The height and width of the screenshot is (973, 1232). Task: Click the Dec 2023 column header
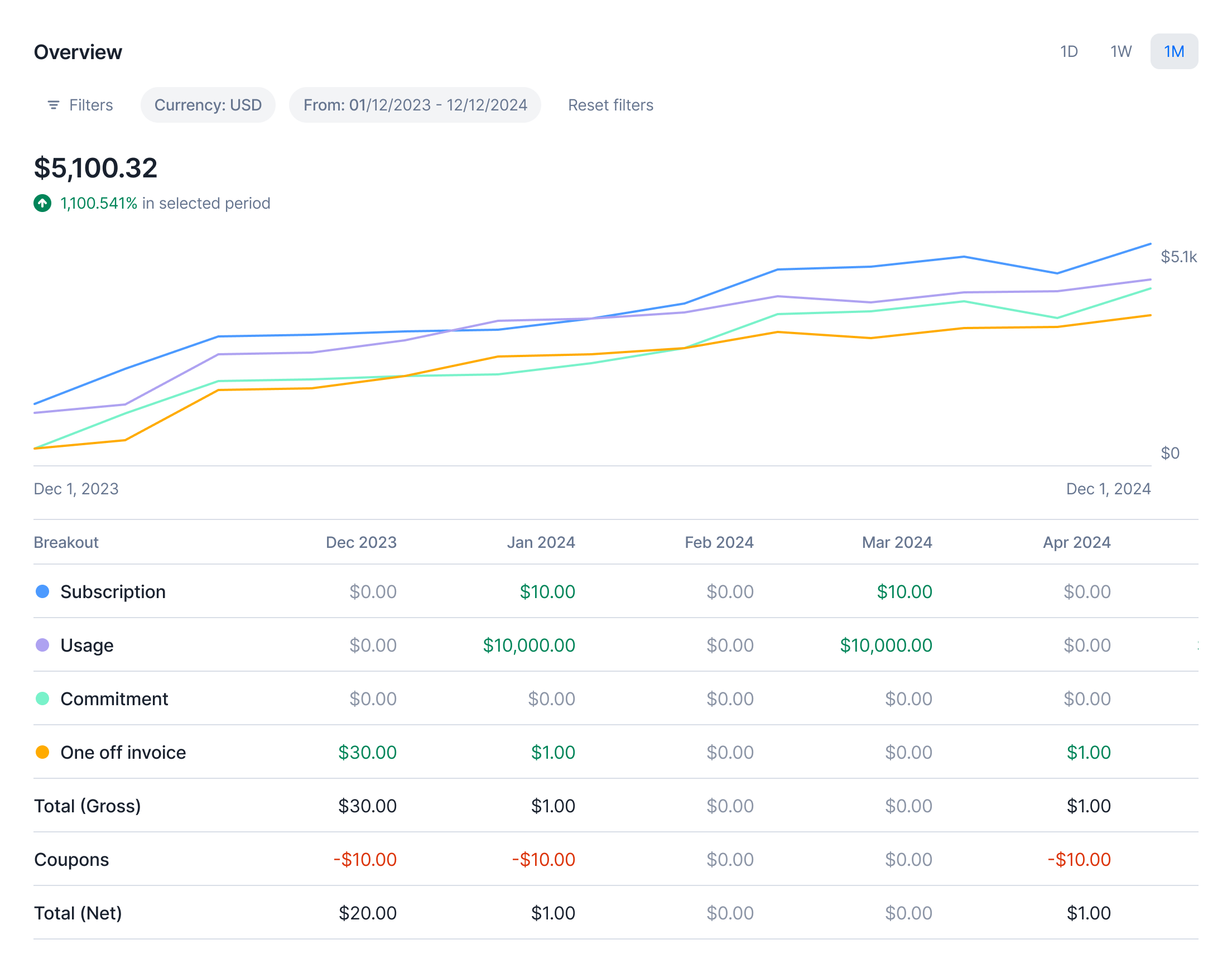361,542
